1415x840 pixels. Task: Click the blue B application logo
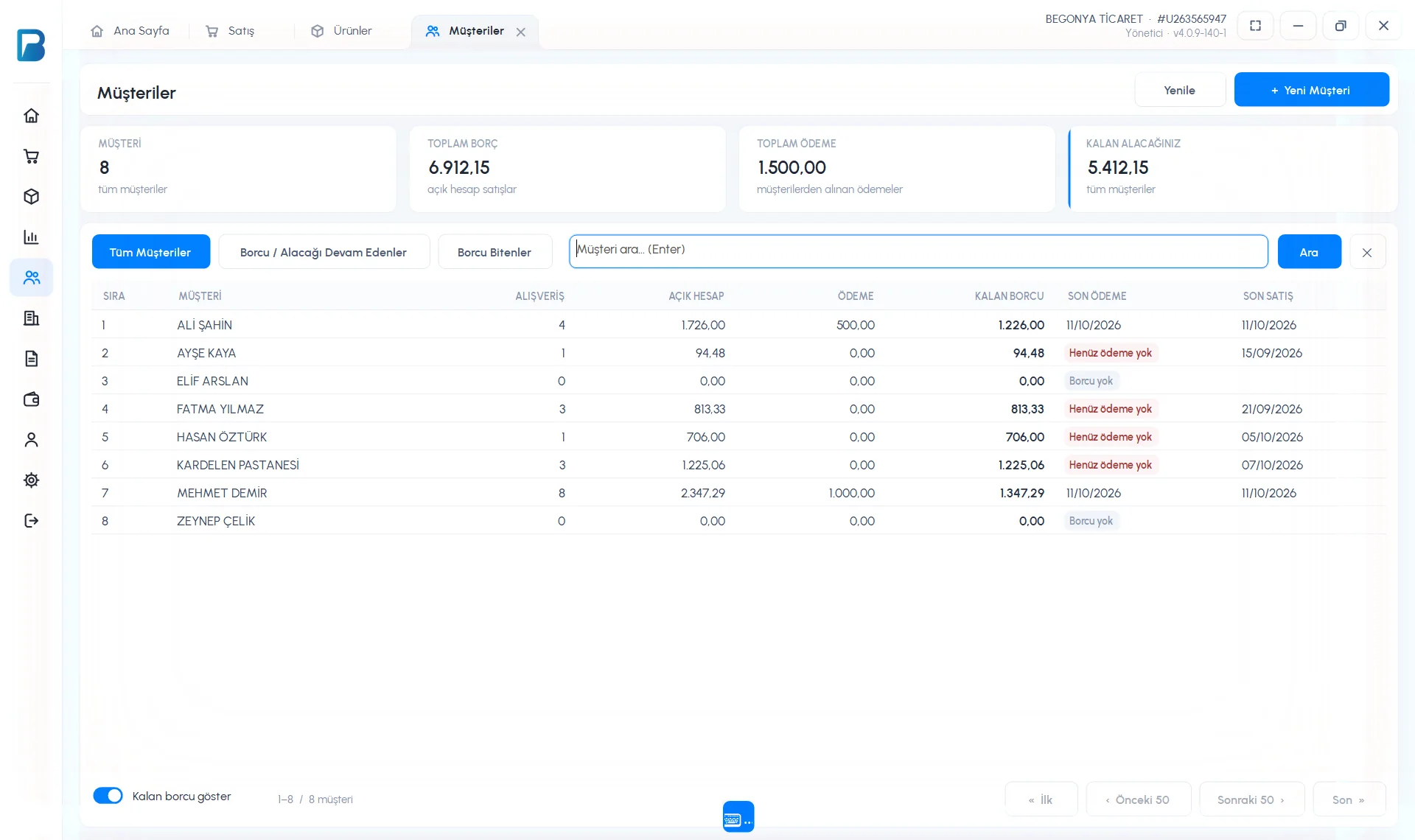coord(31,45)
